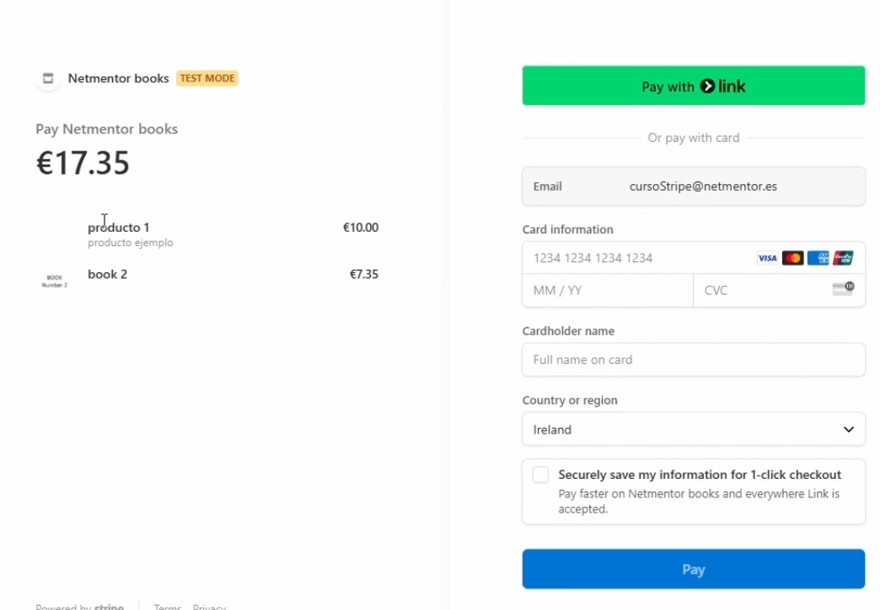The height and width of the screenshot is (610, 880).
Task: Click the CVC card hint icon
Action: pyautogui.click(x=843, y=289)
